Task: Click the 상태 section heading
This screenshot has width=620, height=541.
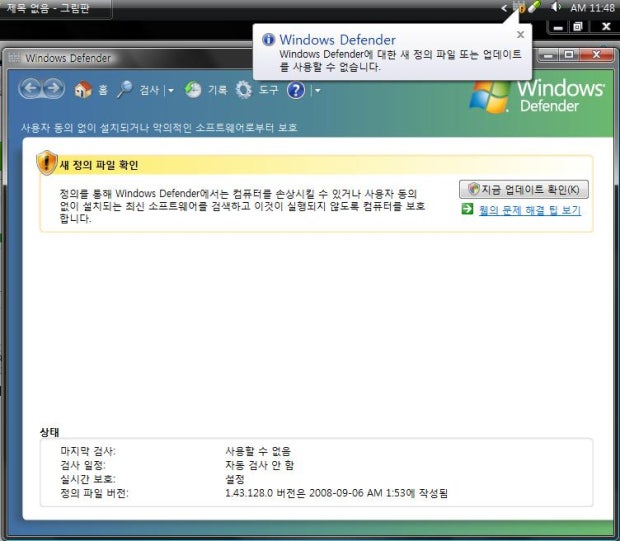Action: (x=49, y=432)
